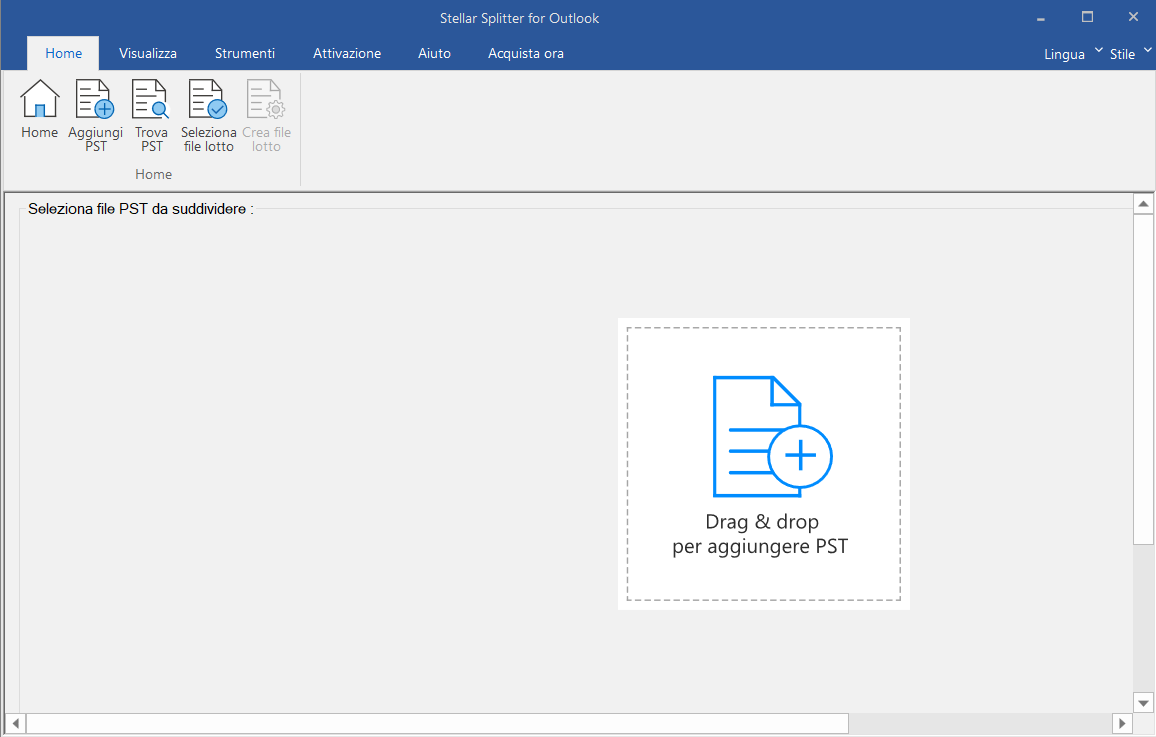The width and height of the screenshot is (1156, 737).
Task: Click the horizontal scrollbar right arrow
Action: pyautogui.click(x=1122, y=723)
